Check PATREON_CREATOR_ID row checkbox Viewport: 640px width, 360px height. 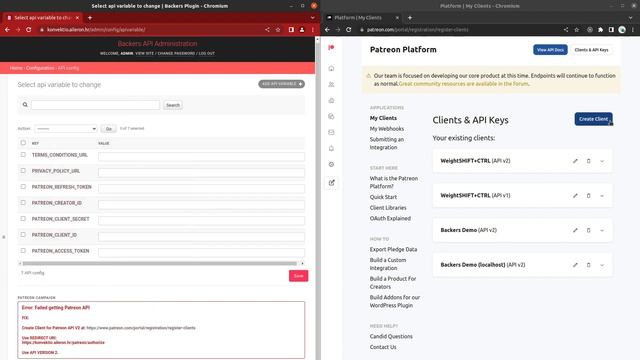point(23,202)
